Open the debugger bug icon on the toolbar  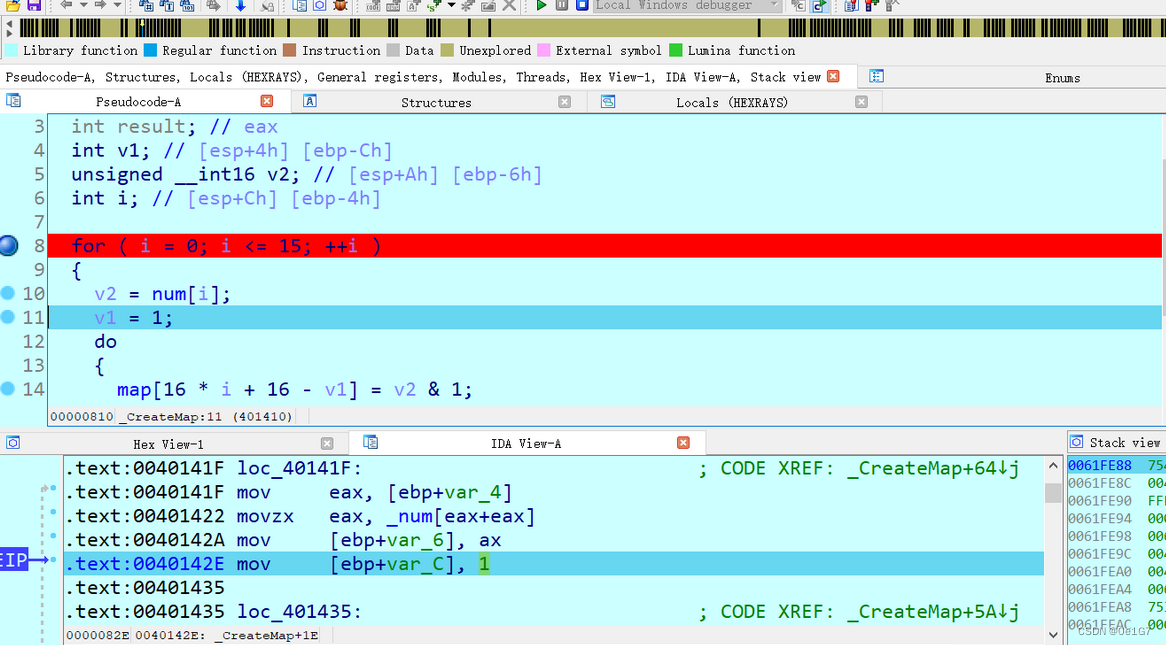click(x=339, y=6)
